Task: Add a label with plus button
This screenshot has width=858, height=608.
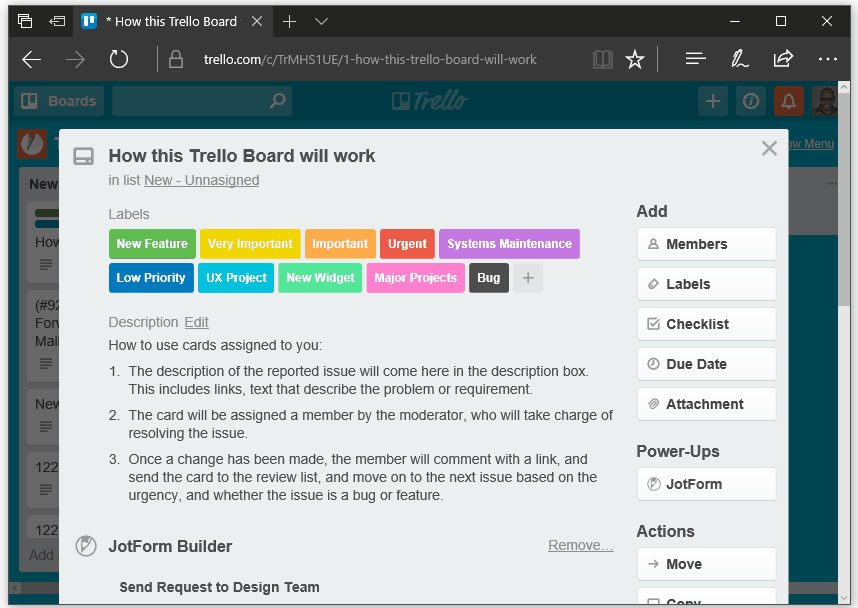Action: coord(528,278)
